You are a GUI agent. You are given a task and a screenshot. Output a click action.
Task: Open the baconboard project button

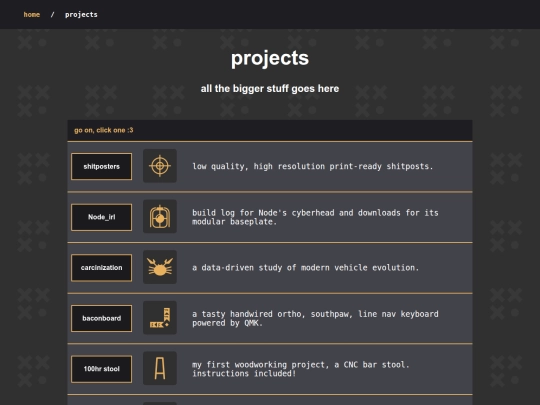[102, 319]
